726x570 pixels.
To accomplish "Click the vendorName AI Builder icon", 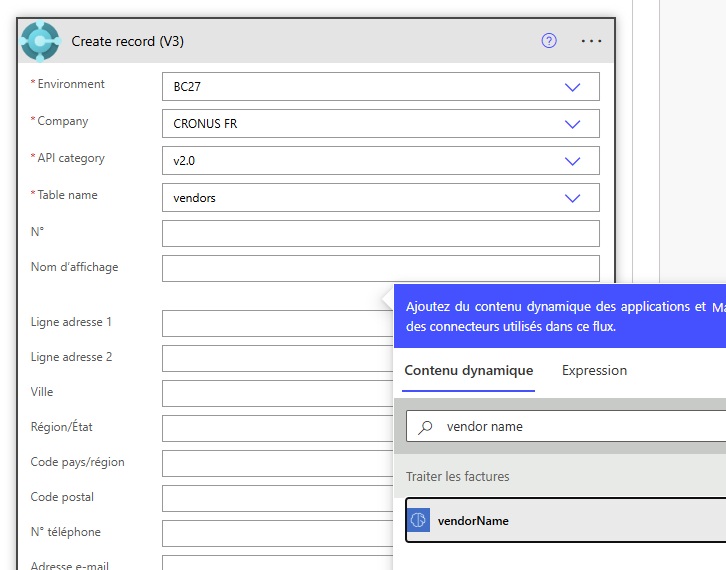I will click(x=419, y=520).
